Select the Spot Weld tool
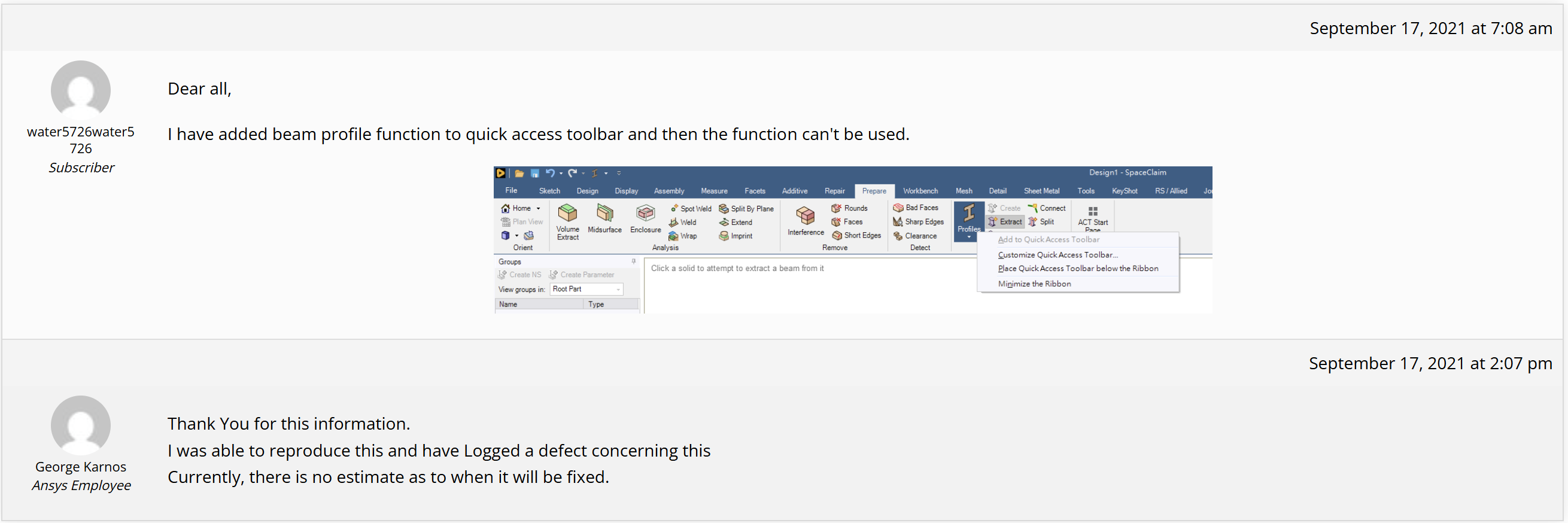The image size is (1568, 523). tap(690, 208)
